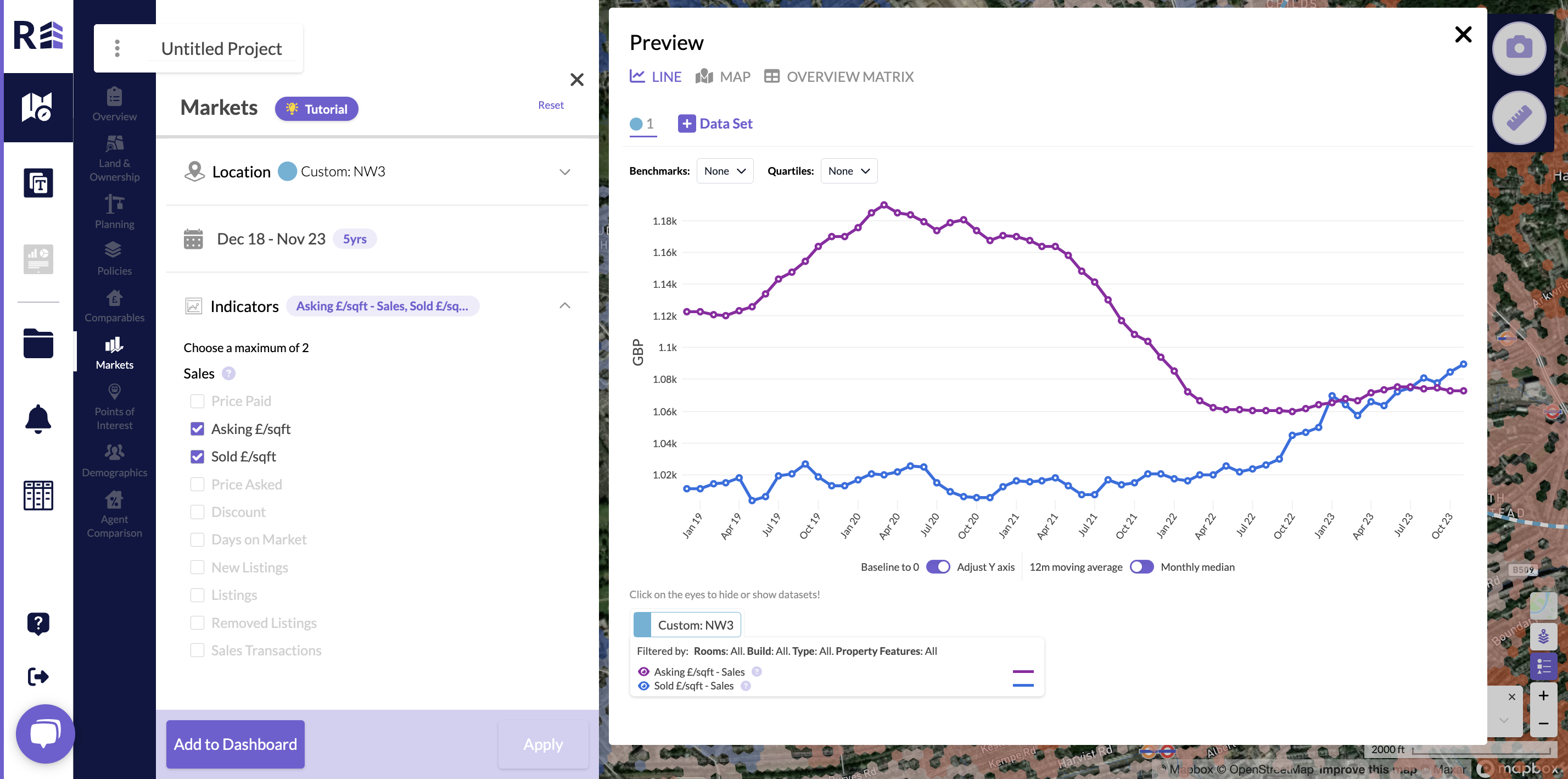Click the camera screenshot icon

point(1519,48)
